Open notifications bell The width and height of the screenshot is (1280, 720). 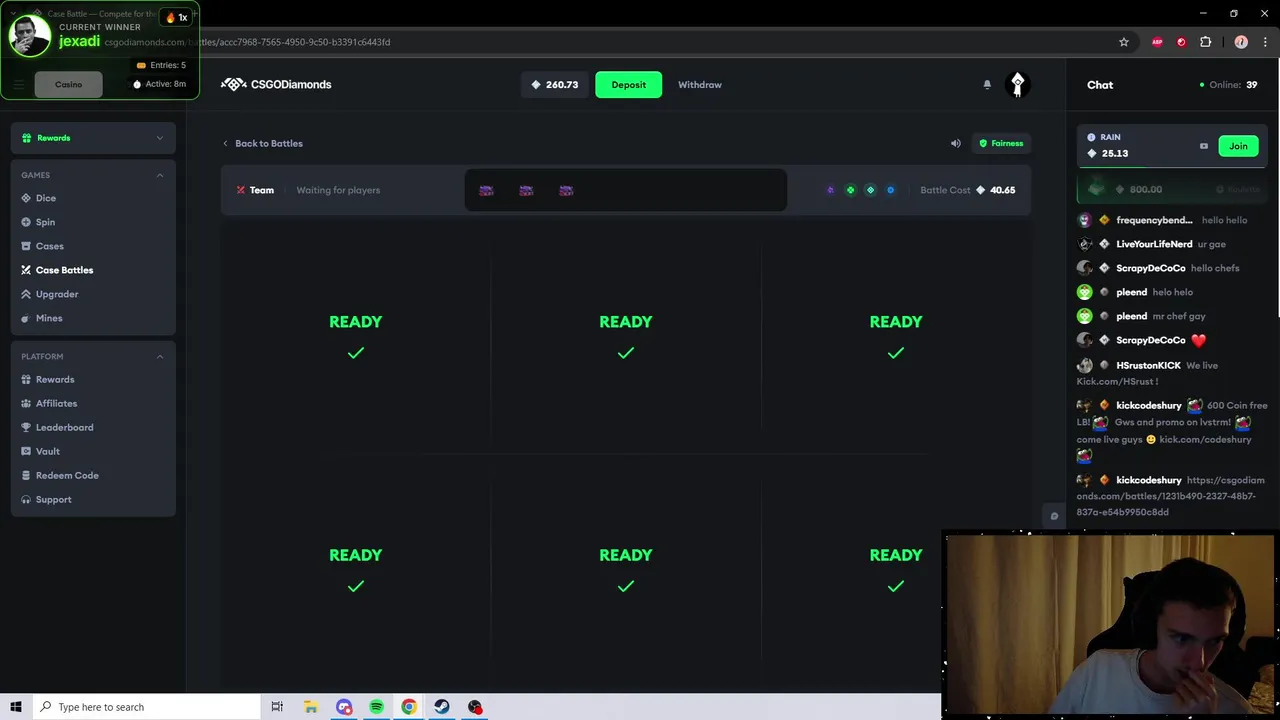[x=987, y=85]
